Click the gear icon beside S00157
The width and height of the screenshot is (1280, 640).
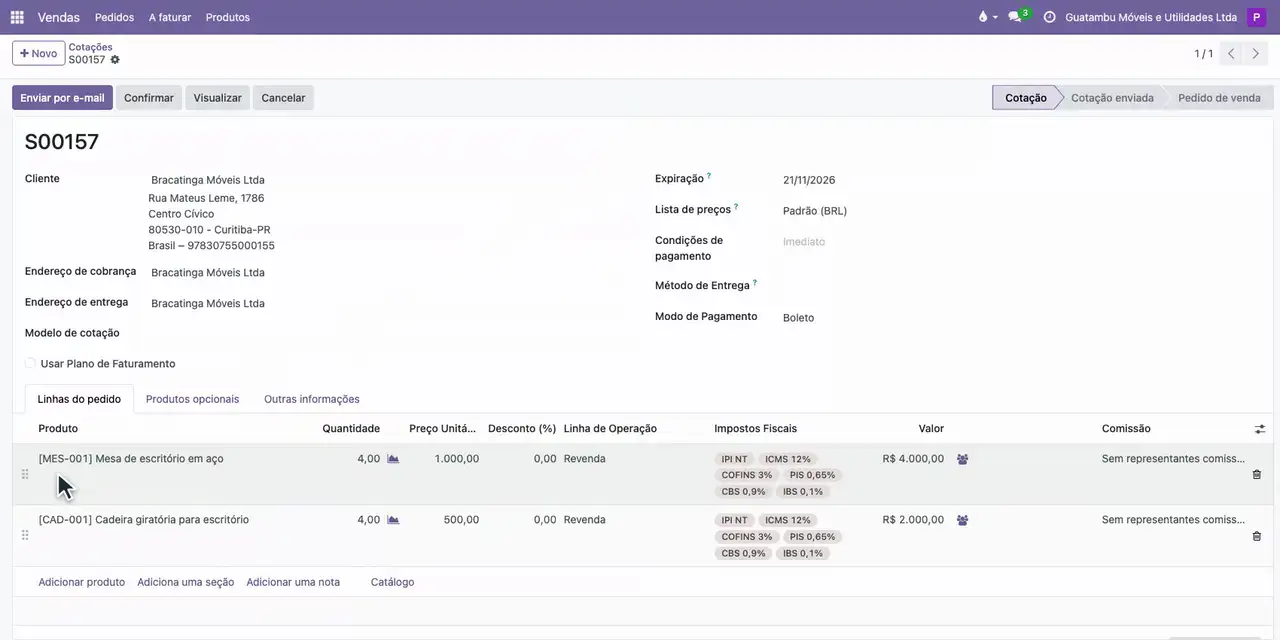point(115,60)
